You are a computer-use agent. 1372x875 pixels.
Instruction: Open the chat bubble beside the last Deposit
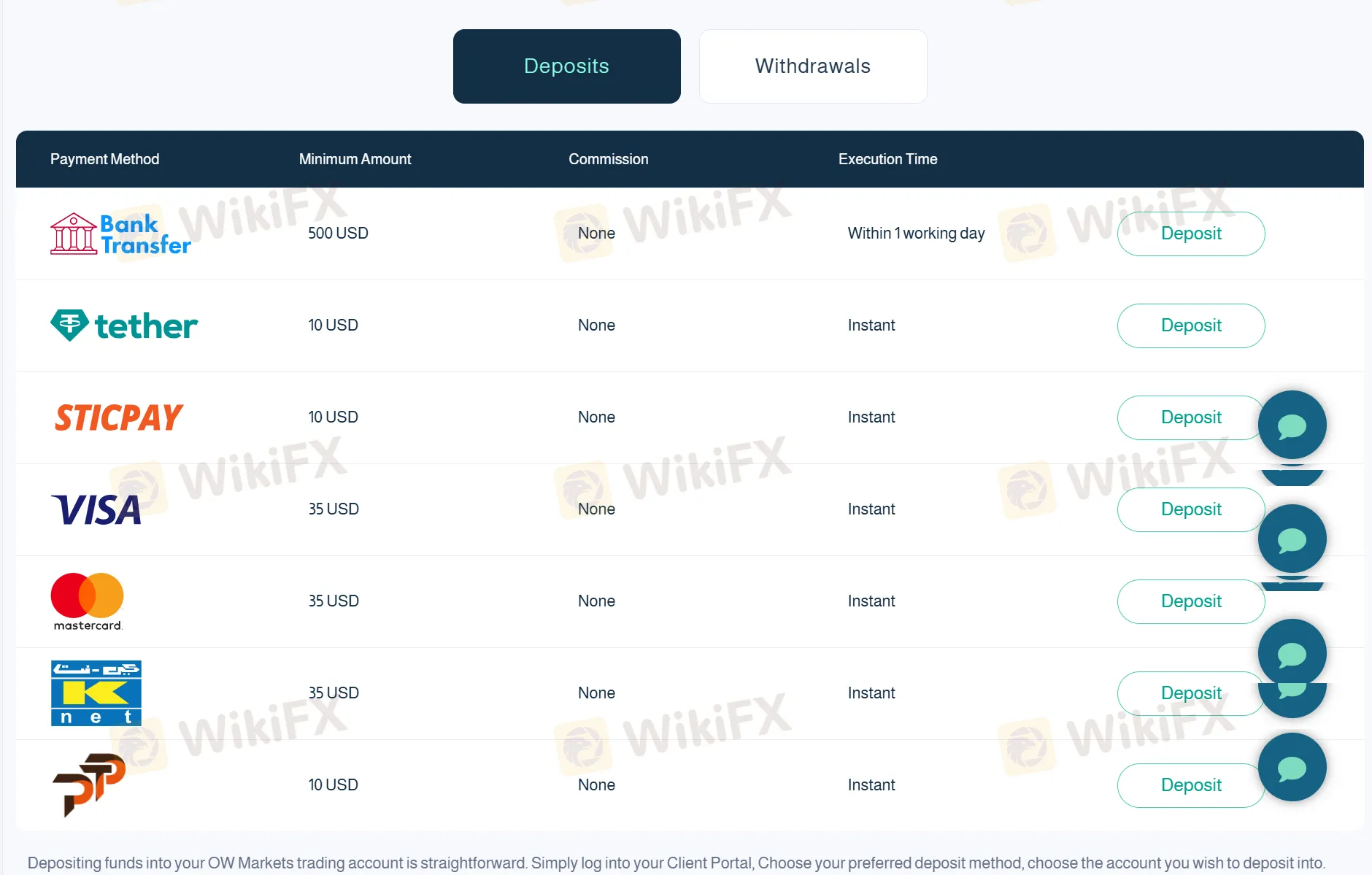tap(1292, 767)
